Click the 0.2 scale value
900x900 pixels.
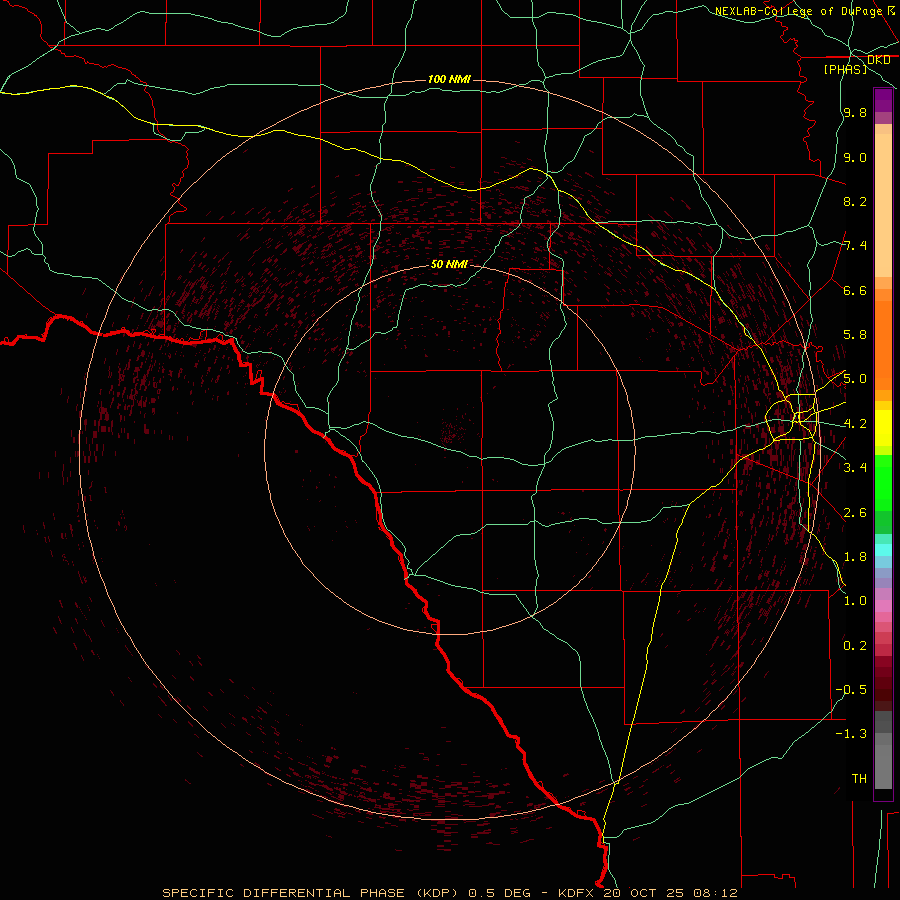click(855, 646)
